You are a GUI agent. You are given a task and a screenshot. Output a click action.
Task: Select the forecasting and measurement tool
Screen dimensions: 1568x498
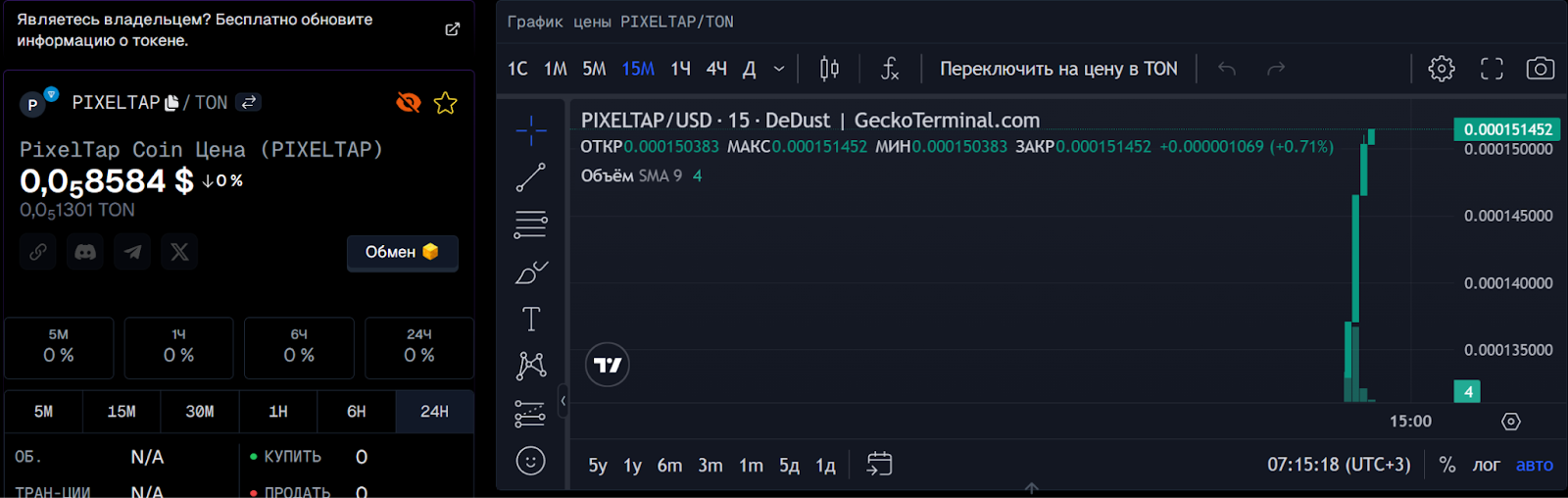pos(531,414)
